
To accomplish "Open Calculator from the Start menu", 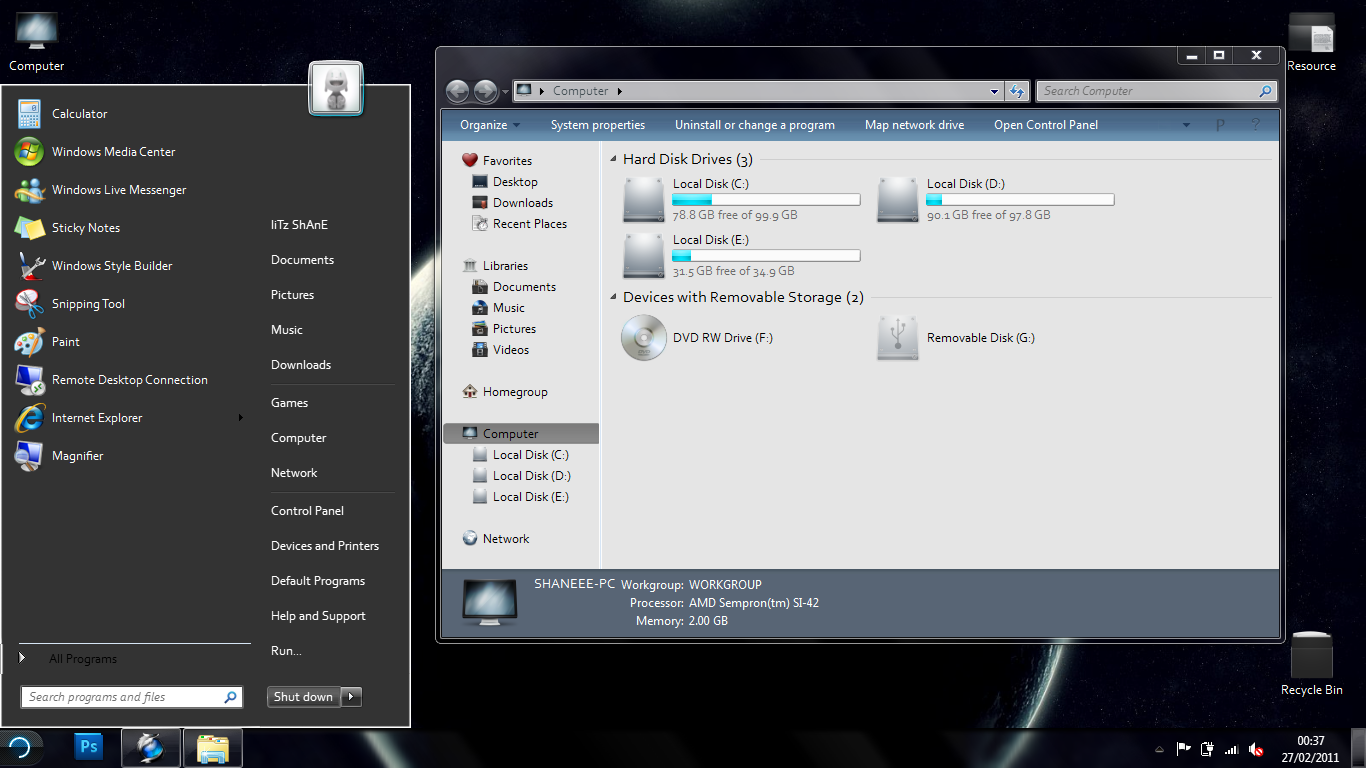I will 126,114.
